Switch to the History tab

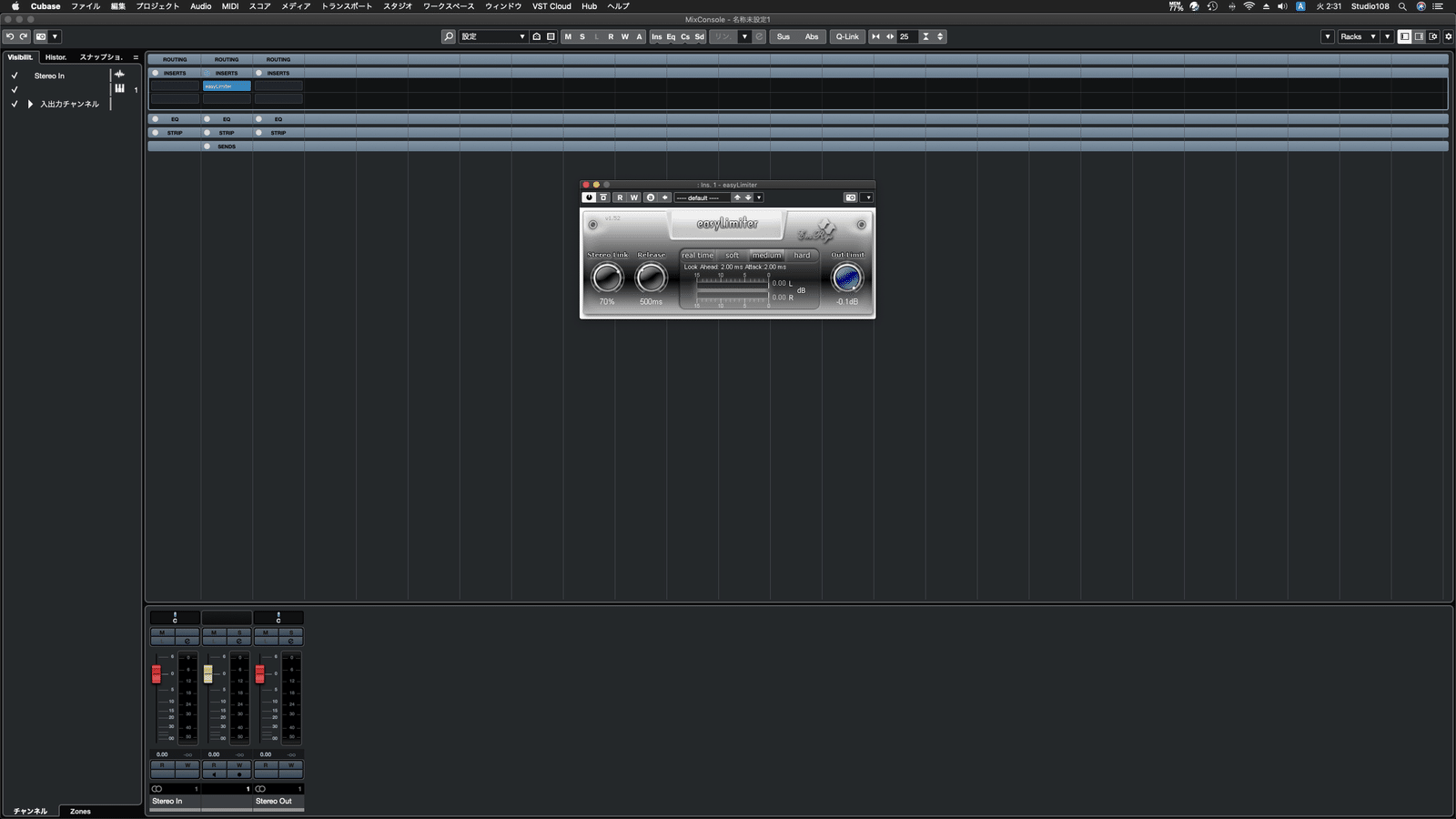click(56, 57)
